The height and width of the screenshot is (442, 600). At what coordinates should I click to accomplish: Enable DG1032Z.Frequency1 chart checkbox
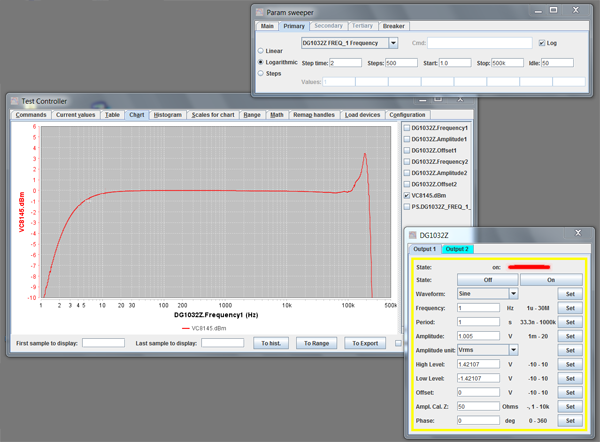[x=407, y=128]
